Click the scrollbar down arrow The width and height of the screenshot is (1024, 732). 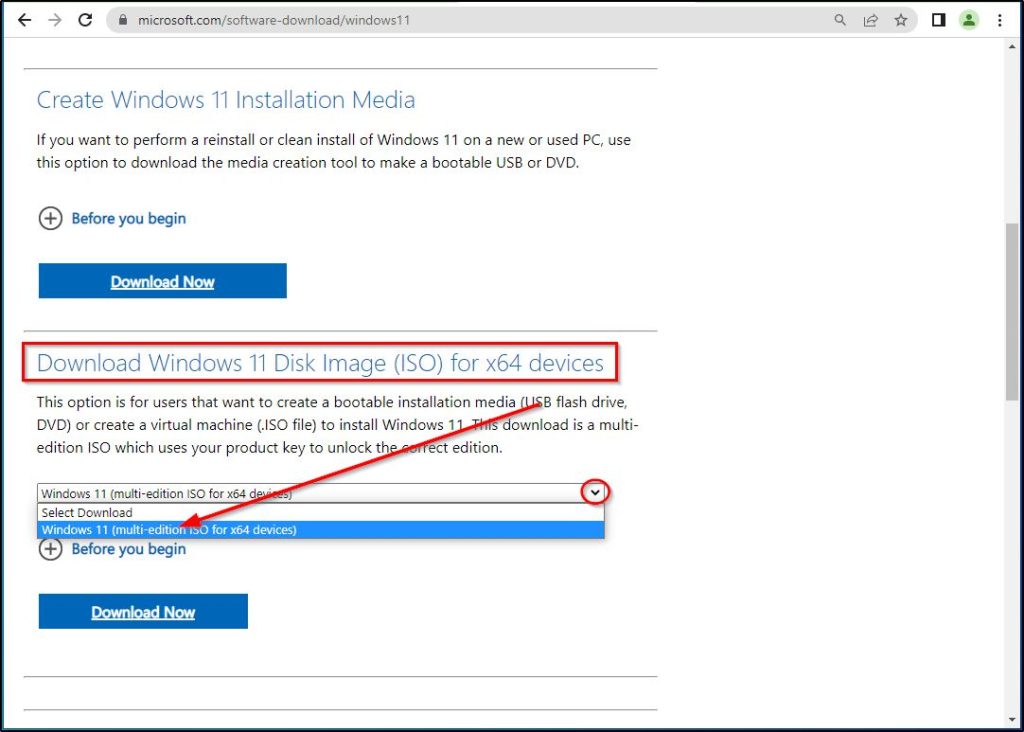1012,720
